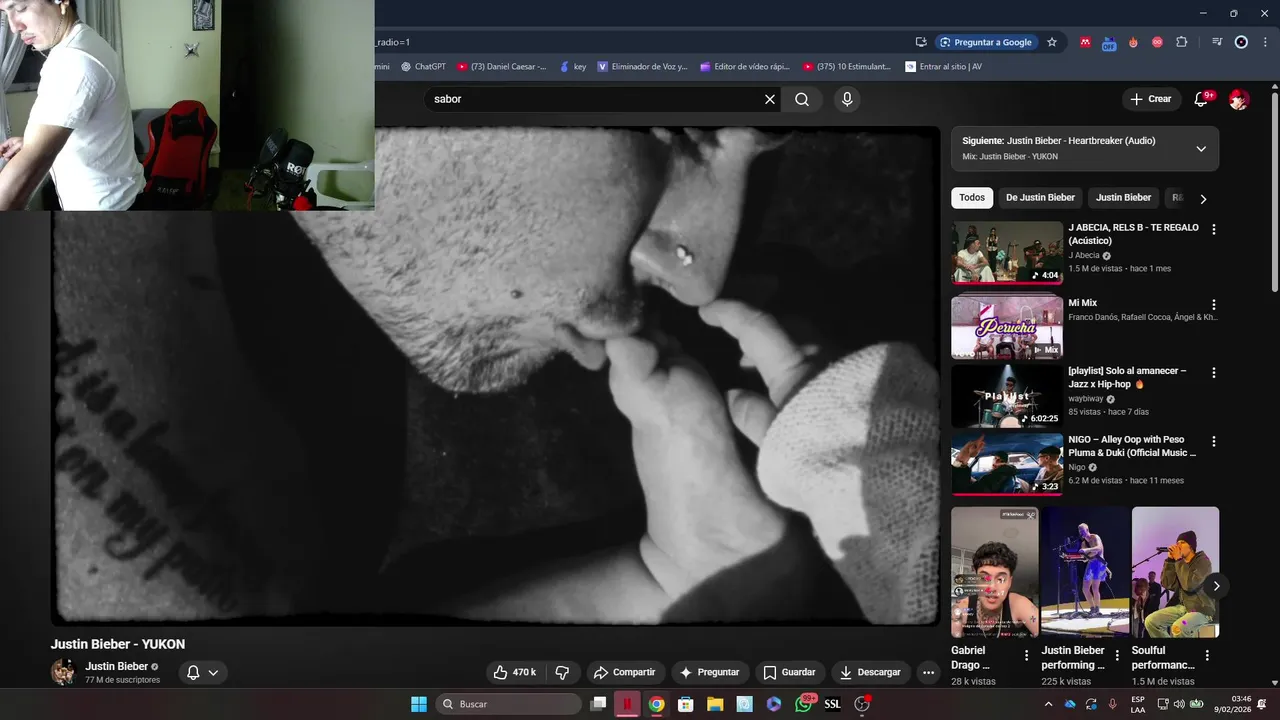
Task: Click the red M extension icon
Action: click(x=1085, y=42)
